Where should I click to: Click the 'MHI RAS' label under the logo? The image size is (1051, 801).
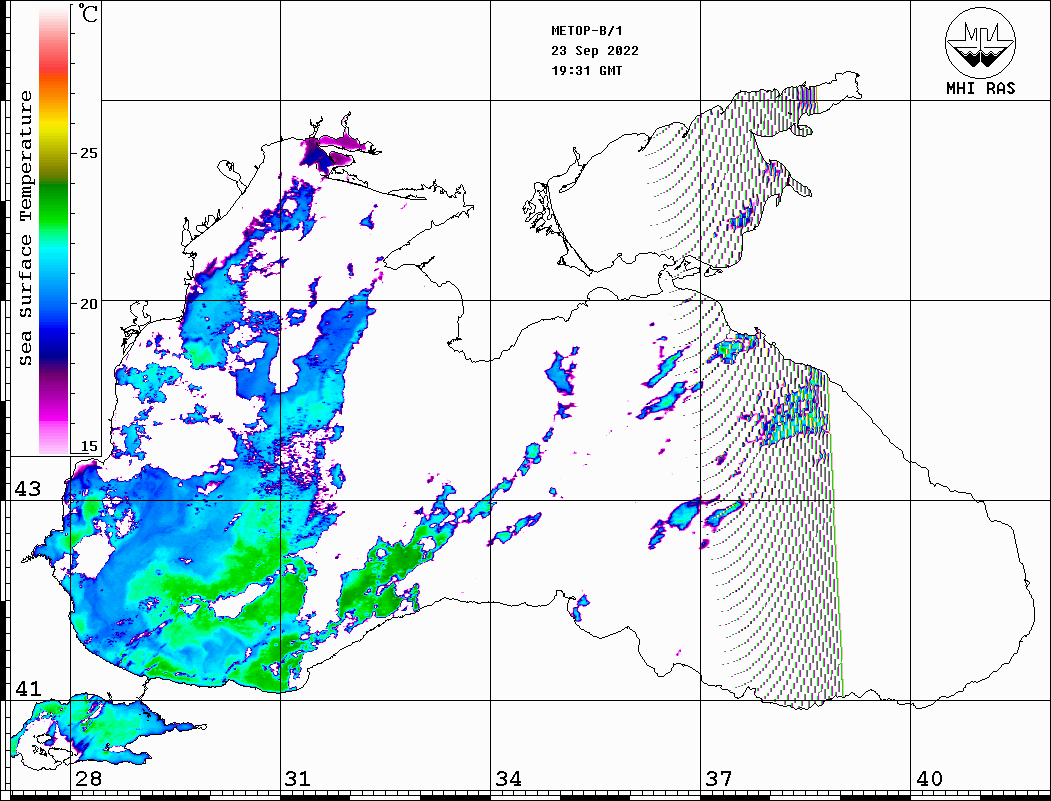pos(980,88)
